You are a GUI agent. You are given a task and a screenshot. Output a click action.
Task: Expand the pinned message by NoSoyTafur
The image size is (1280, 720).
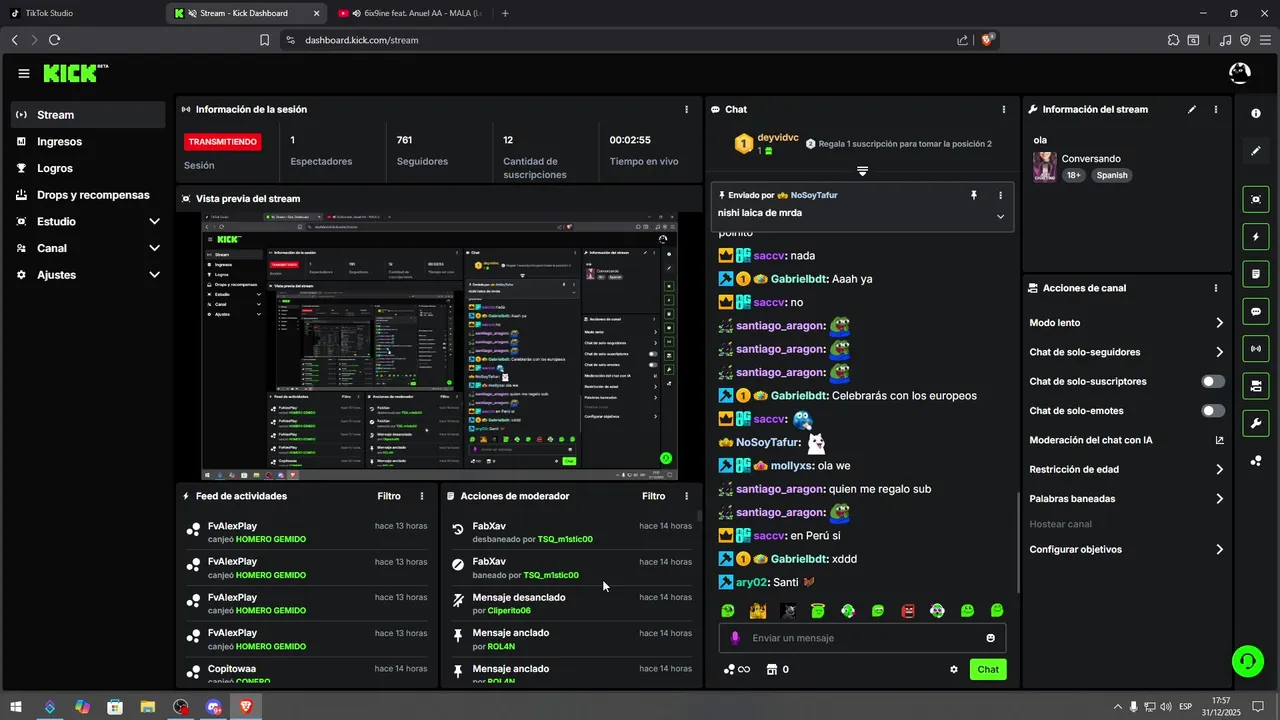(1000, 216)
